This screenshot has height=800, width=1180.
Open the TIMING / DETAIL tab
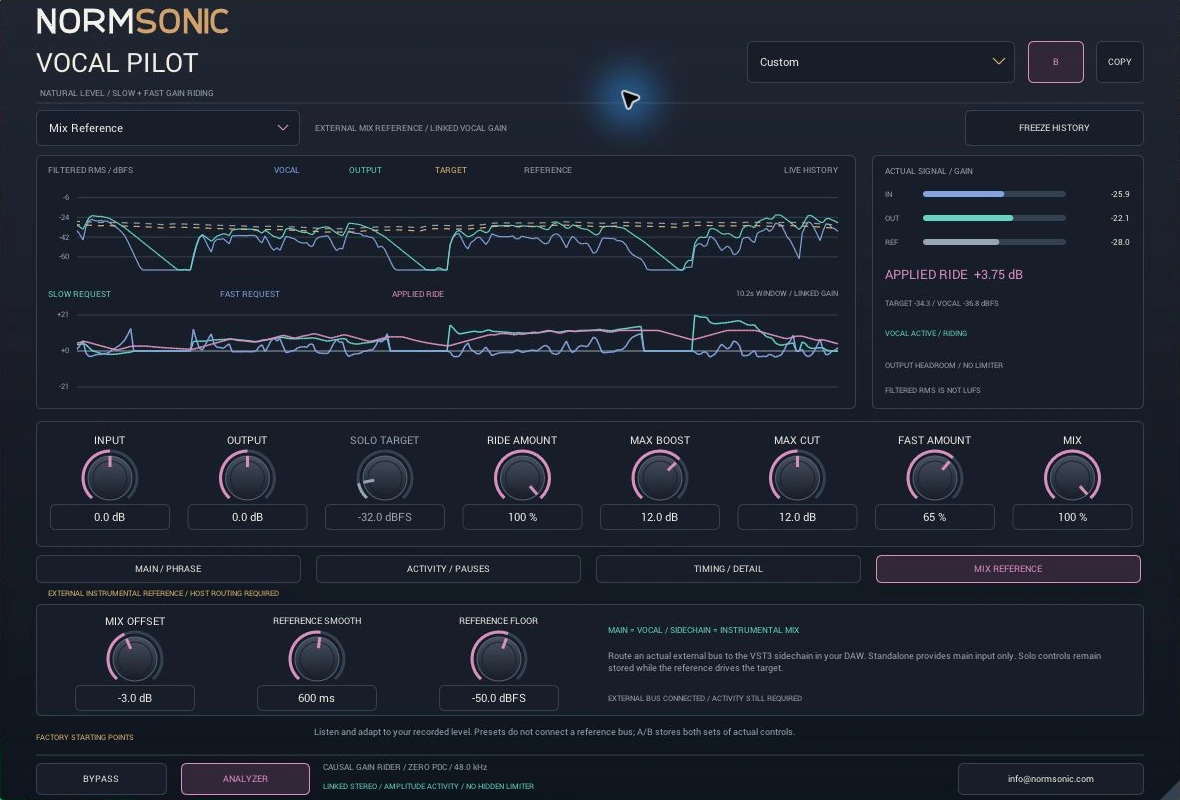pyautogui.click(x=728, y=569)
